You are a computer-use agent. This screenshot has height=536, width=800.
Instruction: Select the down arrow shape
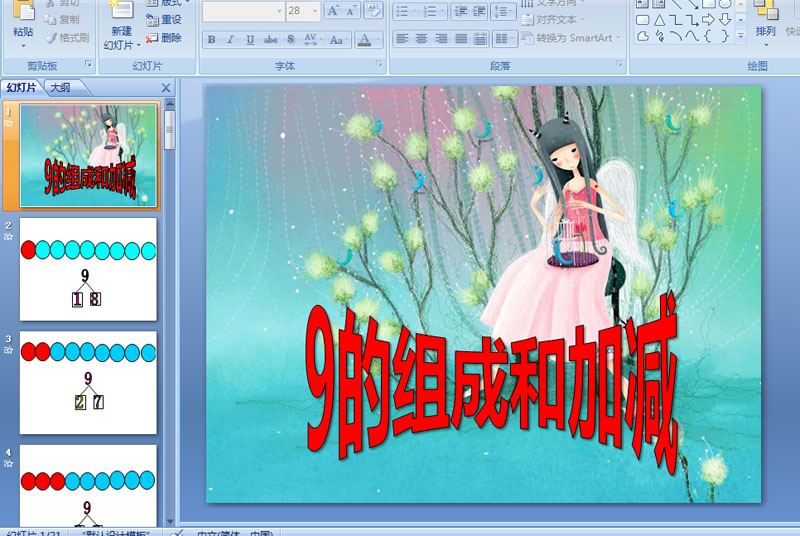click(x=725, y=20)
